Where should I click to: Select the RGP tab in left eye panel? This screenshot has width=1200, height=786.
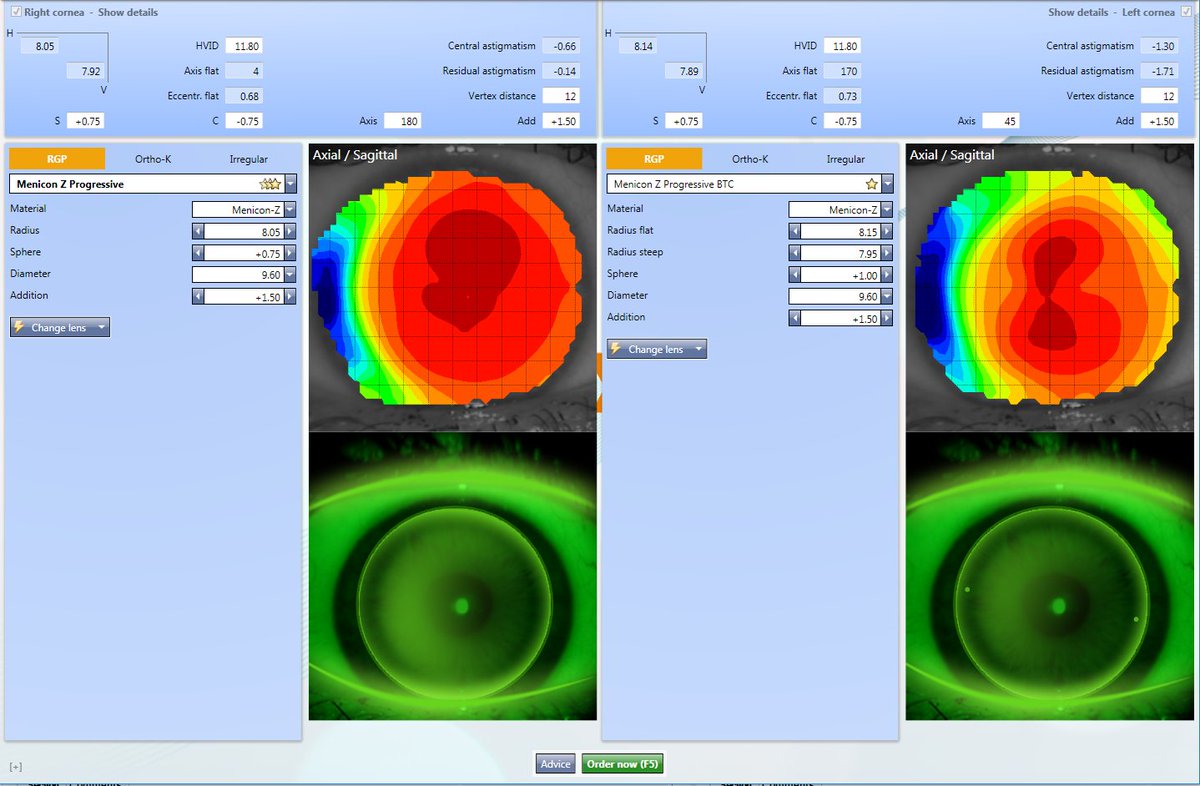click(x=654, y=159)
